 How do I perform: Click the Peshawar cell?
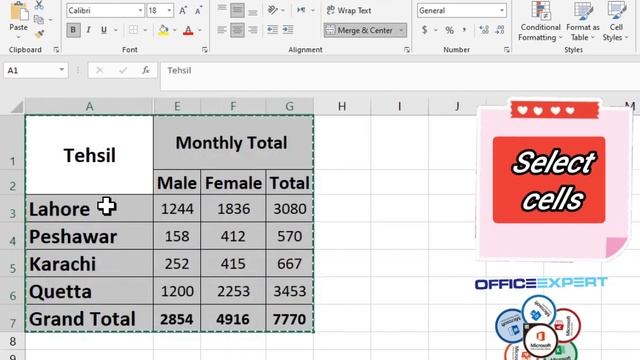tap(89, 236)
